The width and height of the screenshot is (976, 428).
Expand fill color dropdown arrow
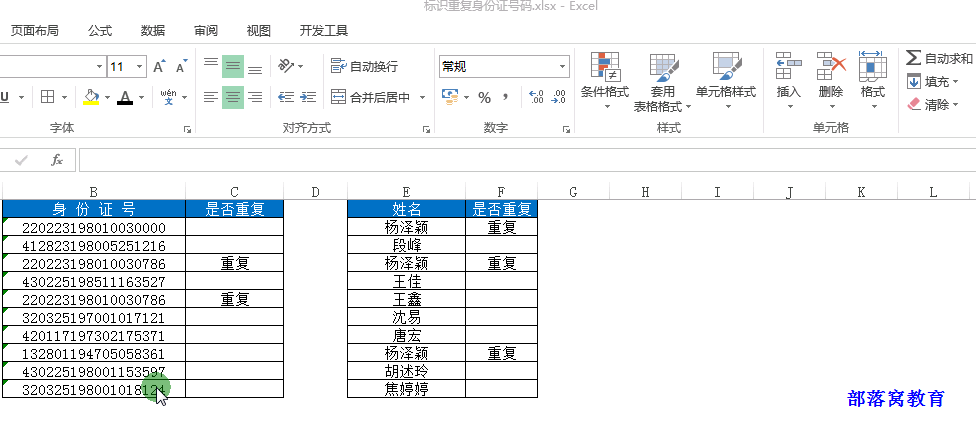click(108, 98)
